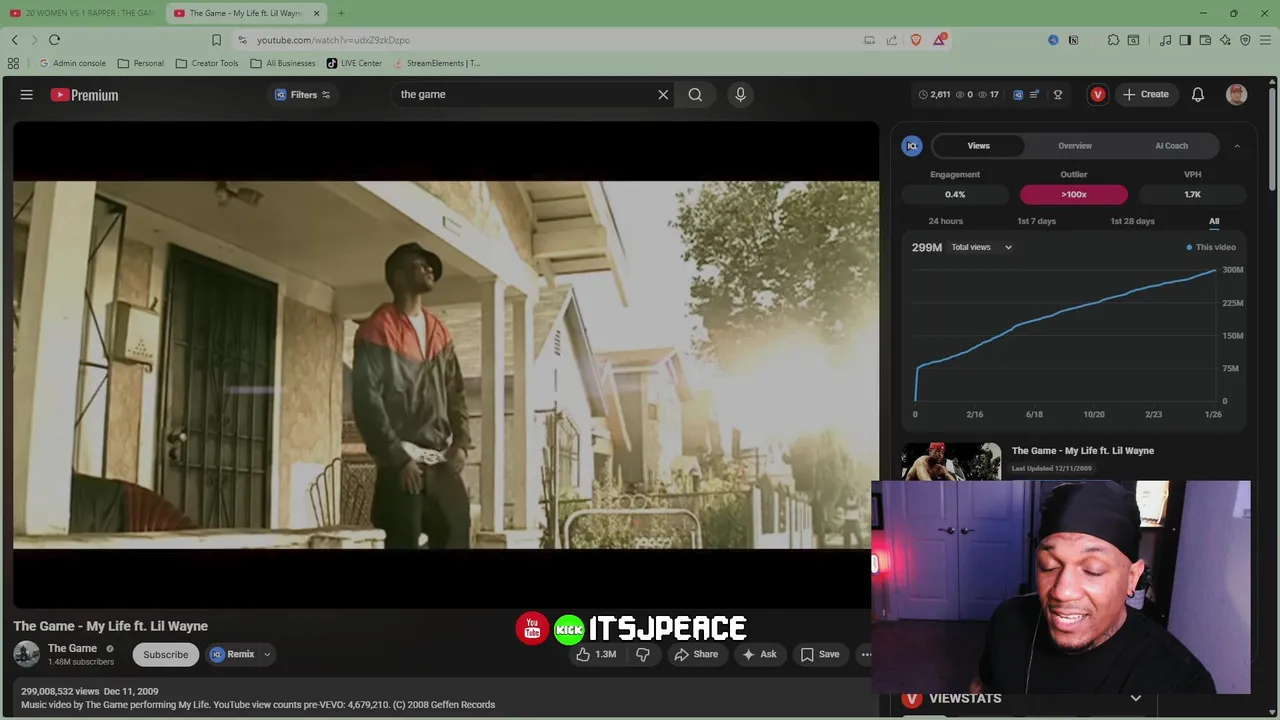The height and width of the screenshot is (720, 1280).
Task: Switch to the AI Coach tab
Action: 1171,146
